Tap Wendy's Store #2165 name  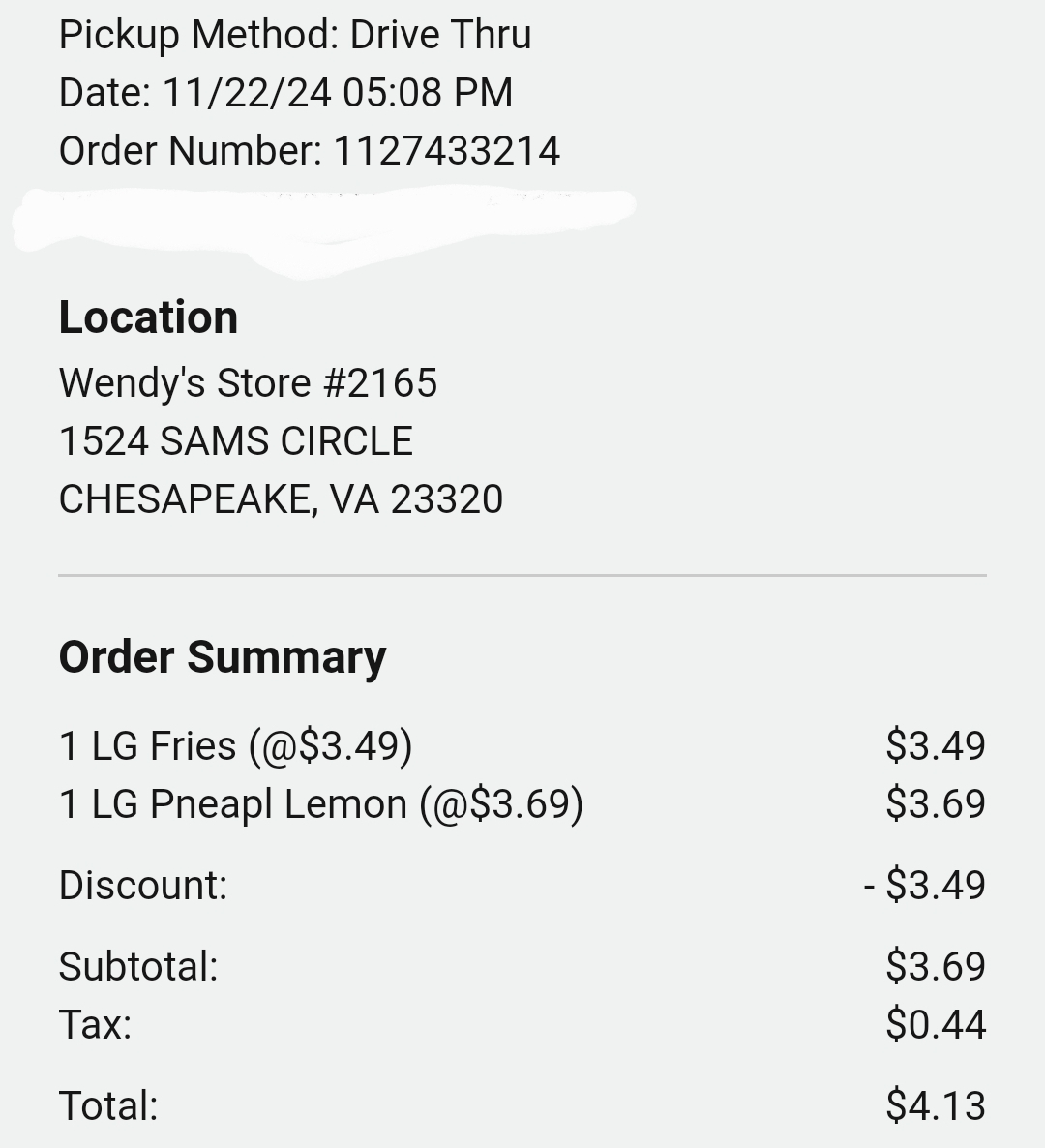coord(248,383)
